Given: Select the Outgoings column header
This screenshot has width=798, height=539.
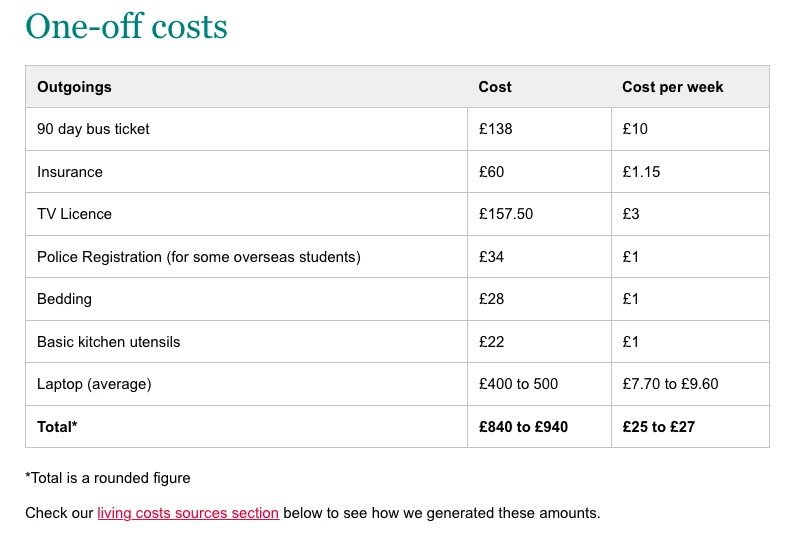Looking at the screenshot, I should 74,87.
